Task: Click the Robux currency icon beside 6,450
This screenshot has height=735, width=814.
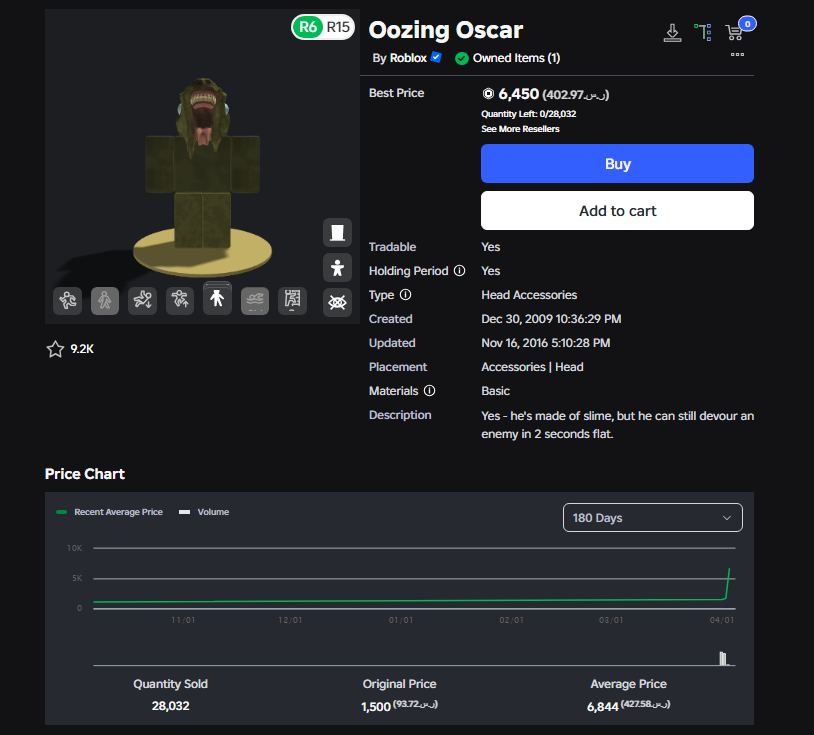Action: 488,93
